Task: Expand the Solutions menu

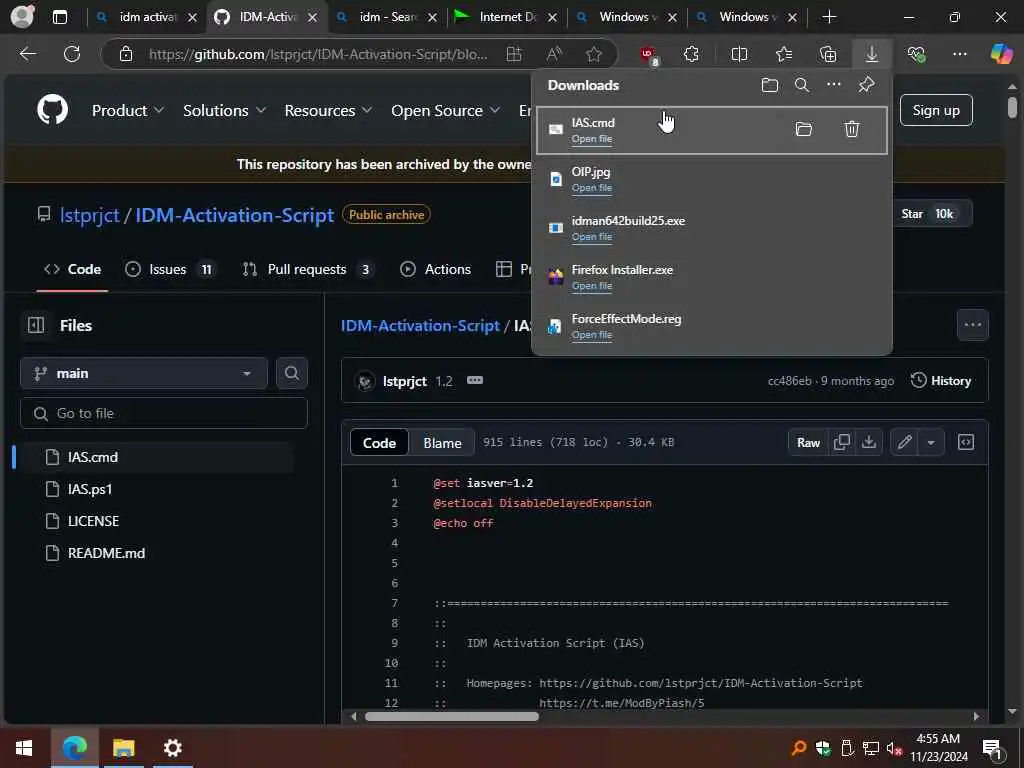Action: 224,110
